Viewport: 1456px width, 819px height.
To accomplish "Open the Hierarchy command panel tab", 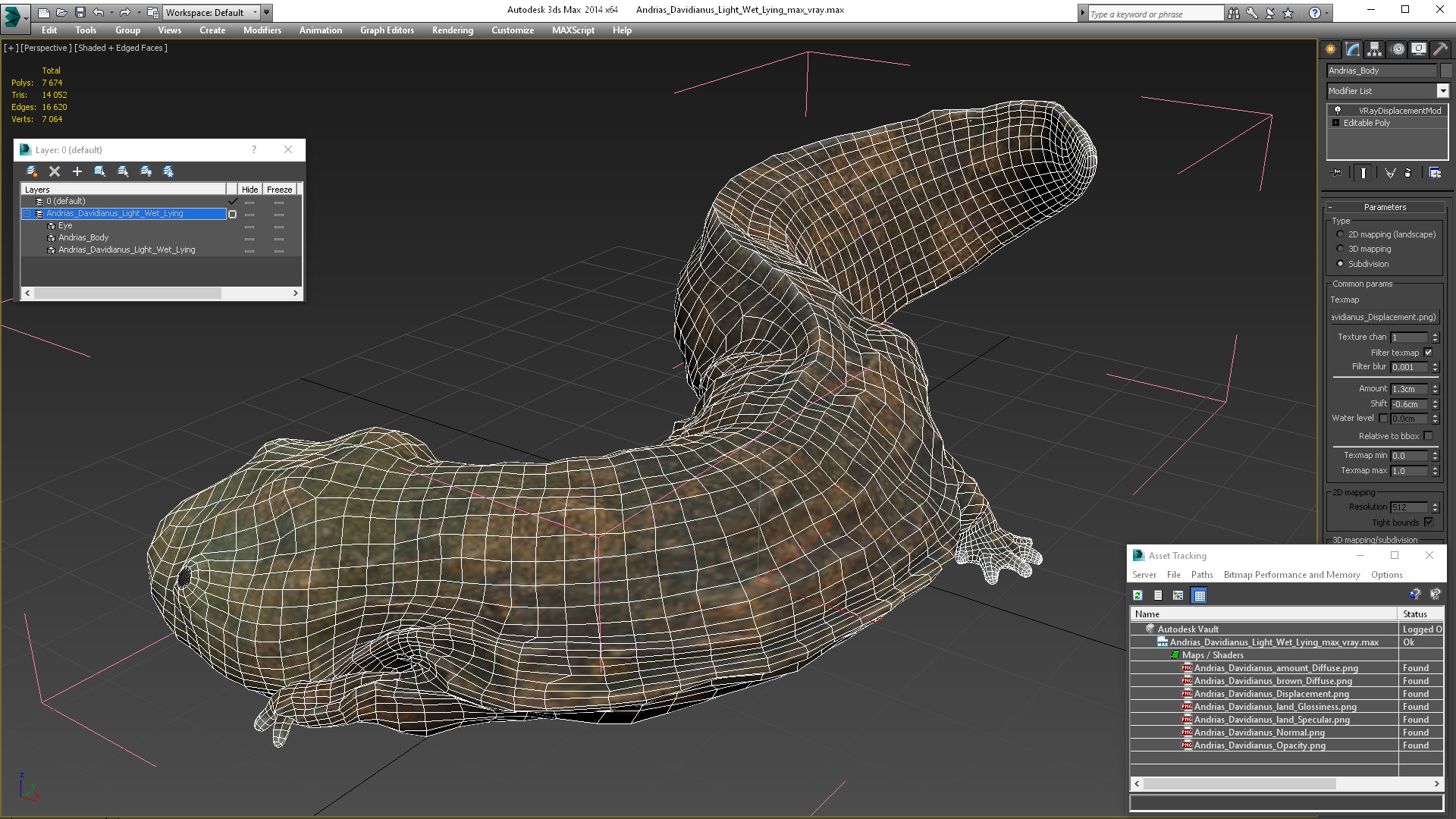I will click(1375, 49).
